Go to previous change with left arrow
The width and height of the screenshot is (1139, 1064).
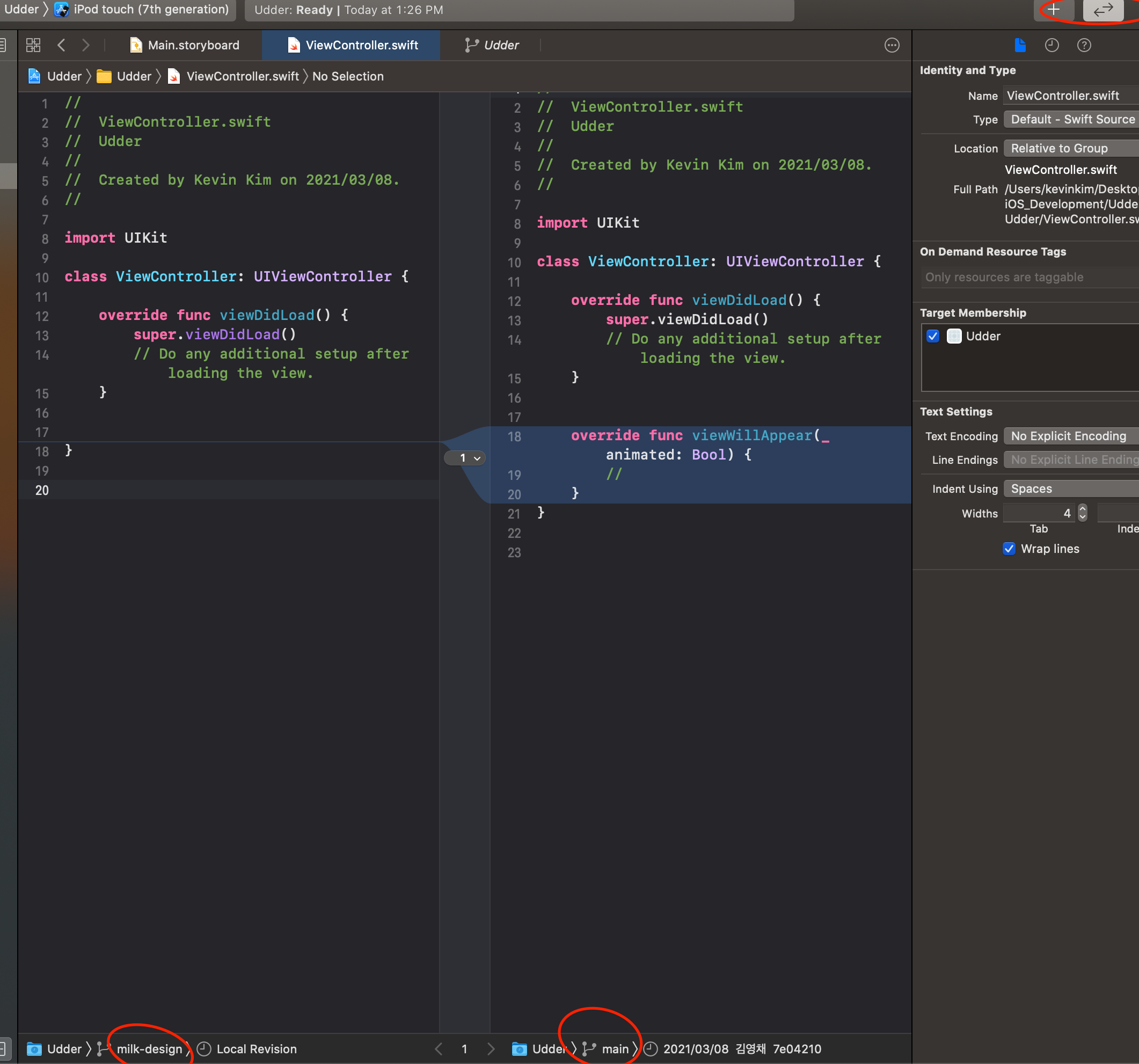pos(439,1048)
